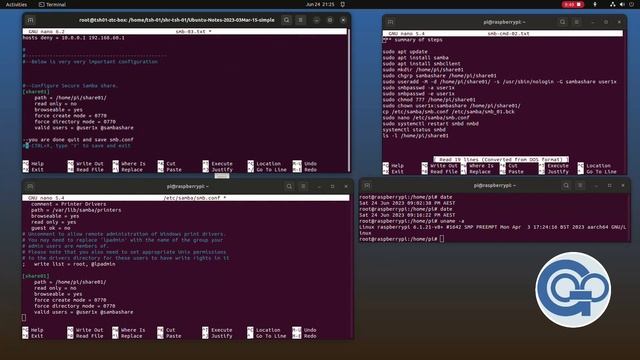Open hamburger menu in date/uname terminal window
Viewport: 640px width, 360px height.
coord(580,185)
